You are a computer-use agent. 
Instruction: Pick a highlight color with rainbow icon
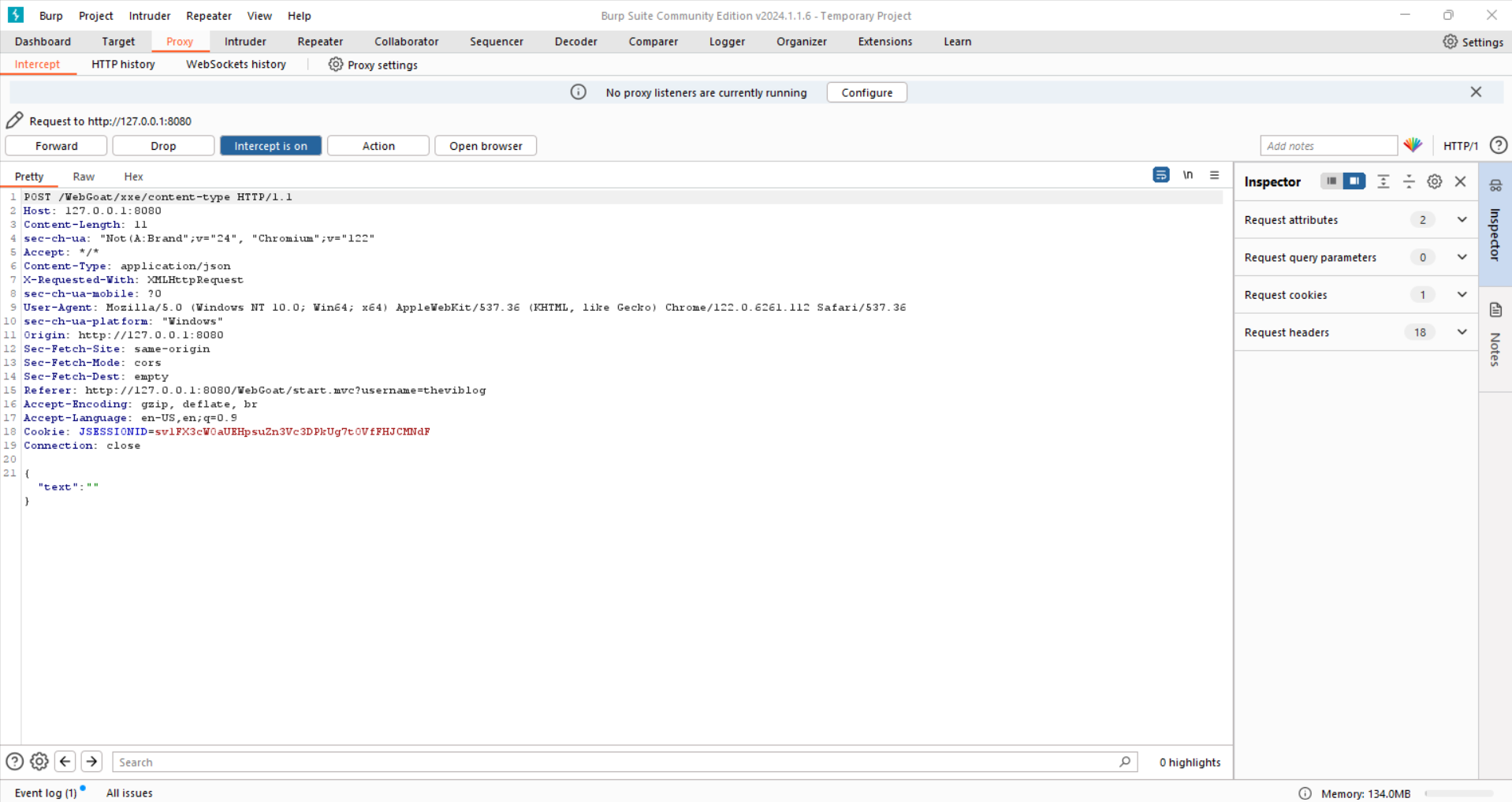pos(1413,145)
